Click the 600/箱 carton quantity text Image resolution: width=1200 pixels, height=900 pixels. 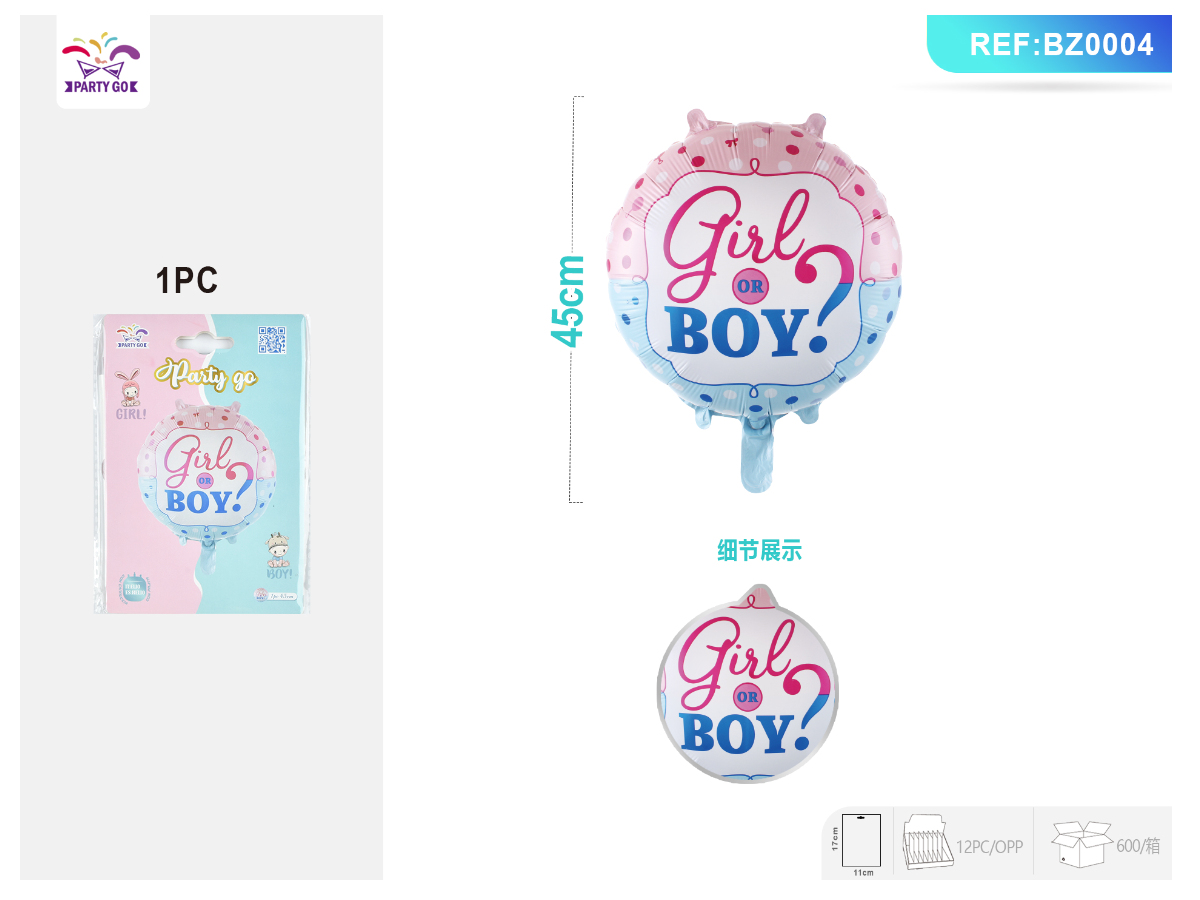pos(1138,846)
